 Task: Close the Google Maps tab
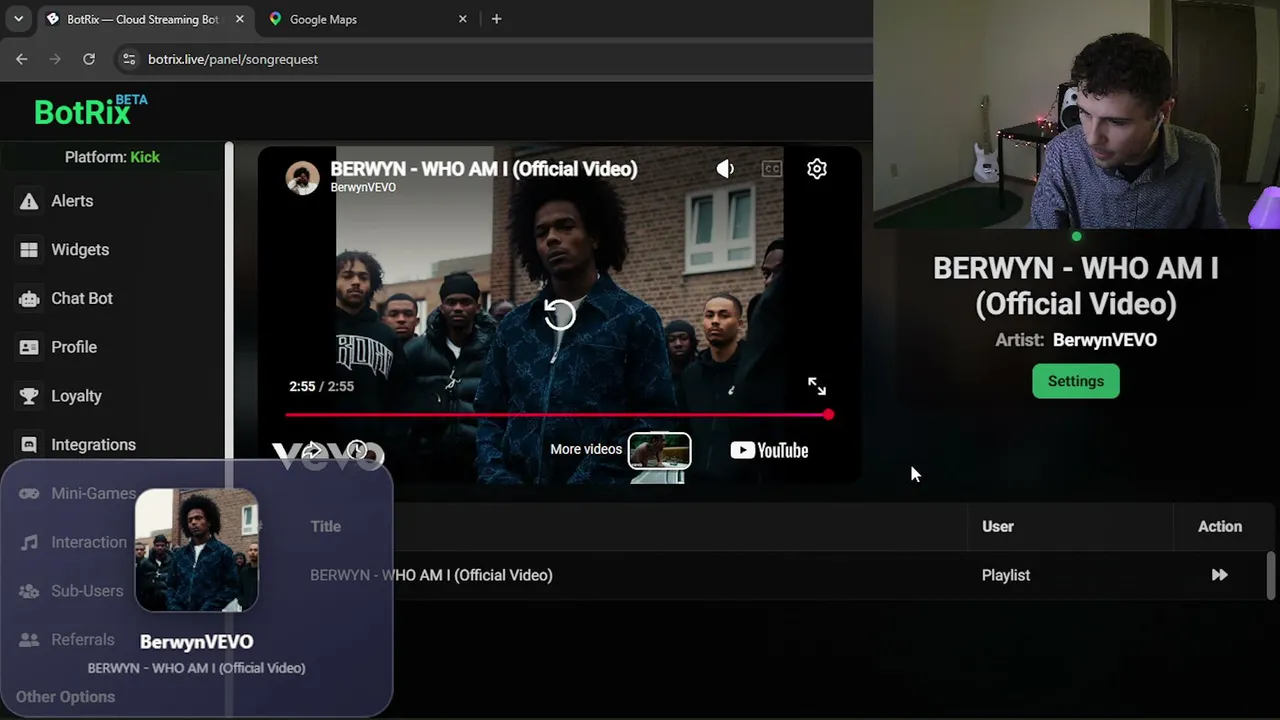tap(462, 19)
